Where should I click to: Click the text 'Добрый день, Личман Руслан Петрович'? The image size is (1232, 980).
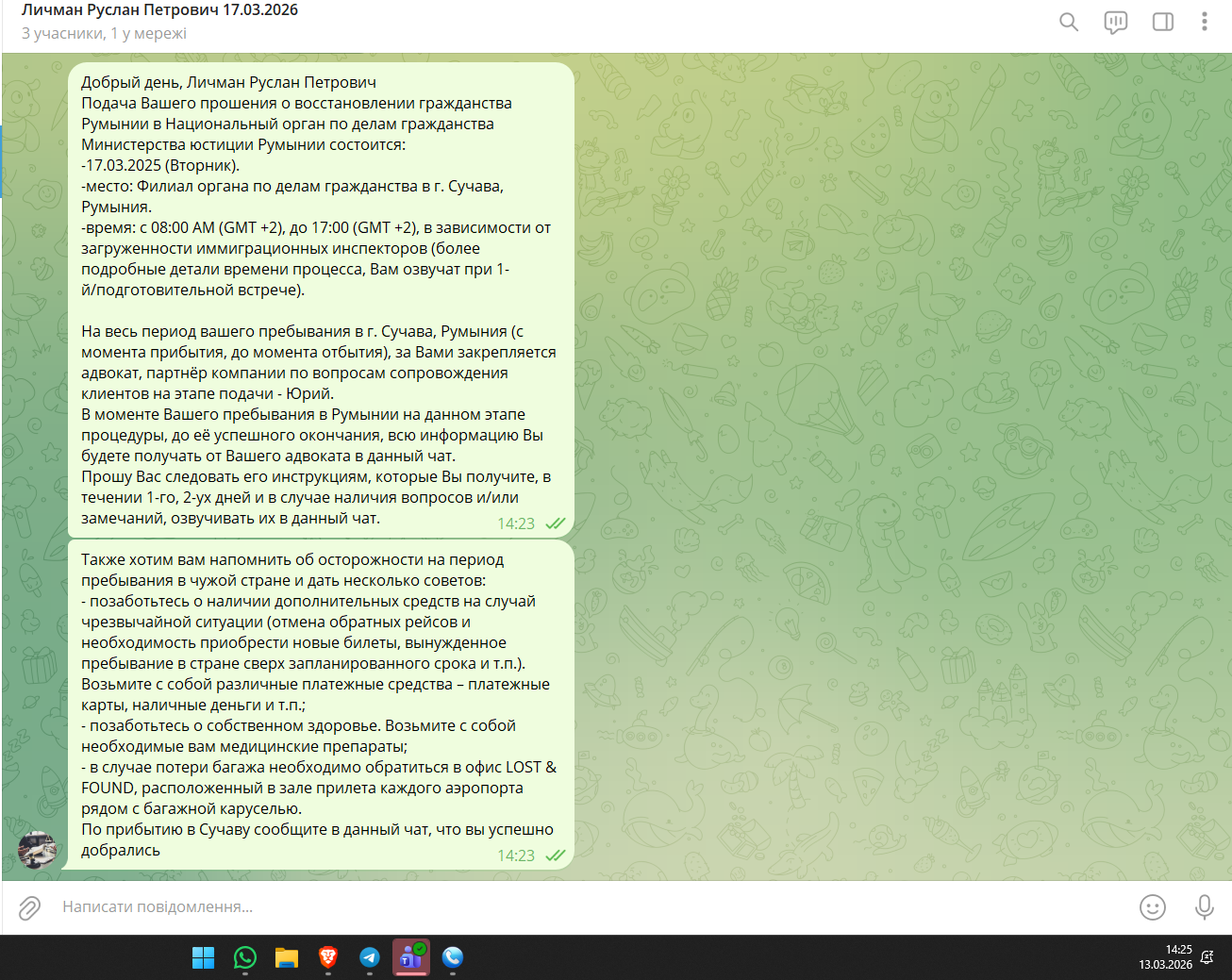[x=228, y=83]
